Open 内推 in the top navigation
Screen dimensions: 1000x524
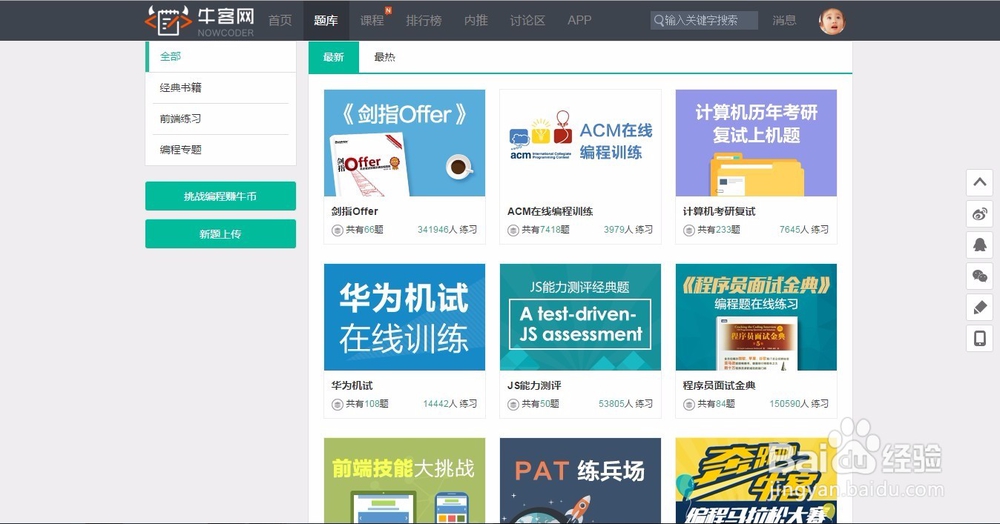click(x=476, y=20)
